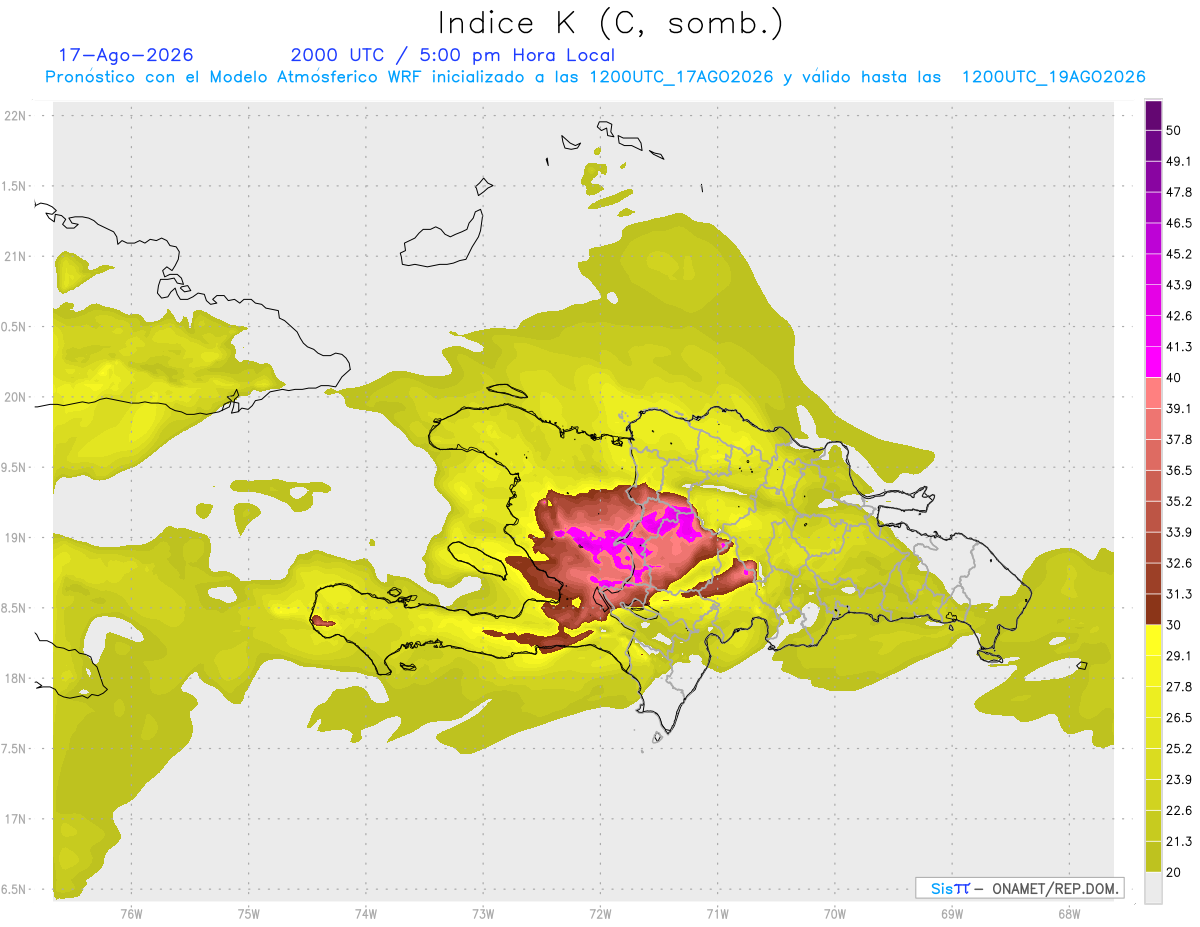This screenshot has width=1200, height=927.
Task: Click the longitude label '74W'
Action: click(365, 913)
